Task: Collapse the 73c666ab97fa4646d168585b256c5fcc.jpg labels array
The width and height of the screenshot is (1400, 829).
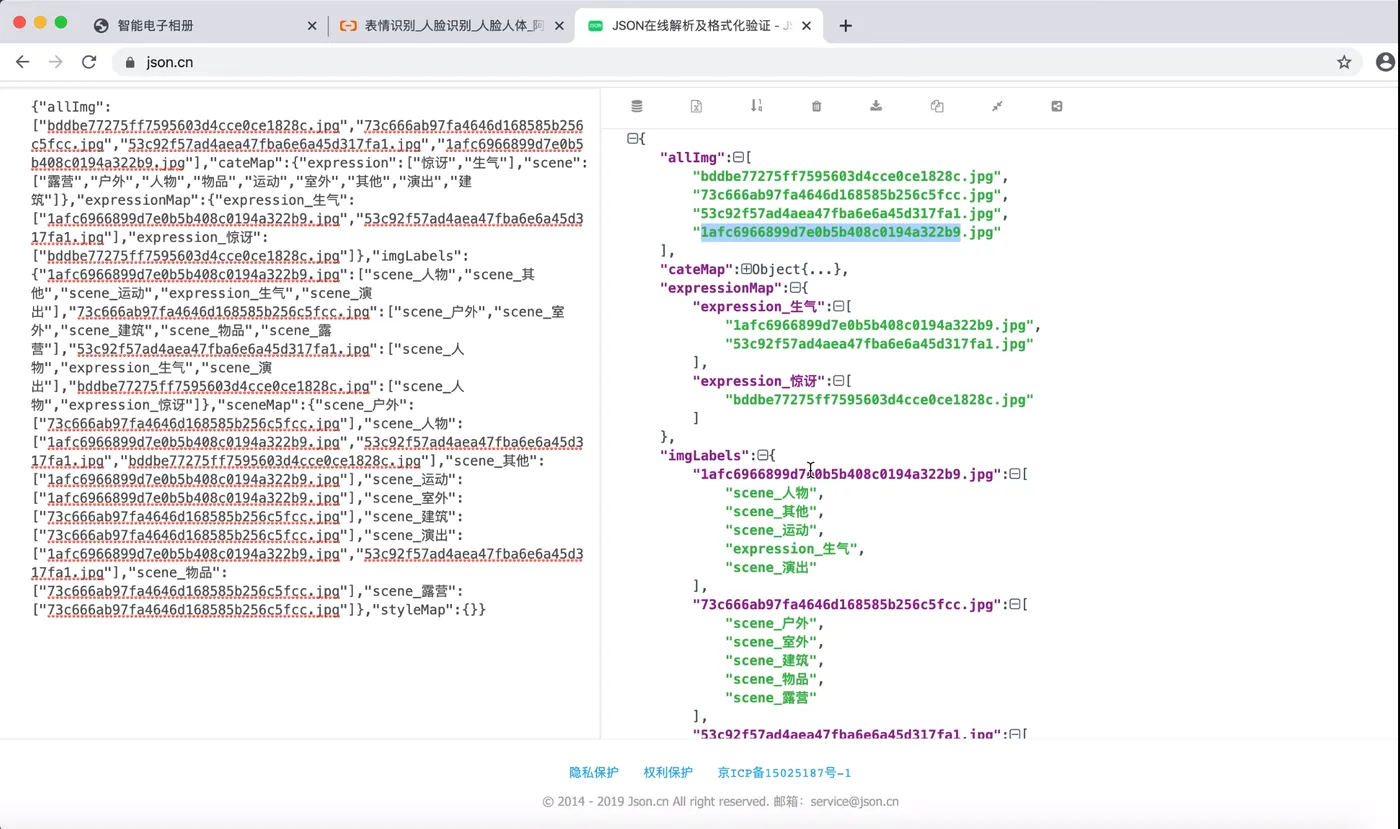Action: [x=1014, y=605]
